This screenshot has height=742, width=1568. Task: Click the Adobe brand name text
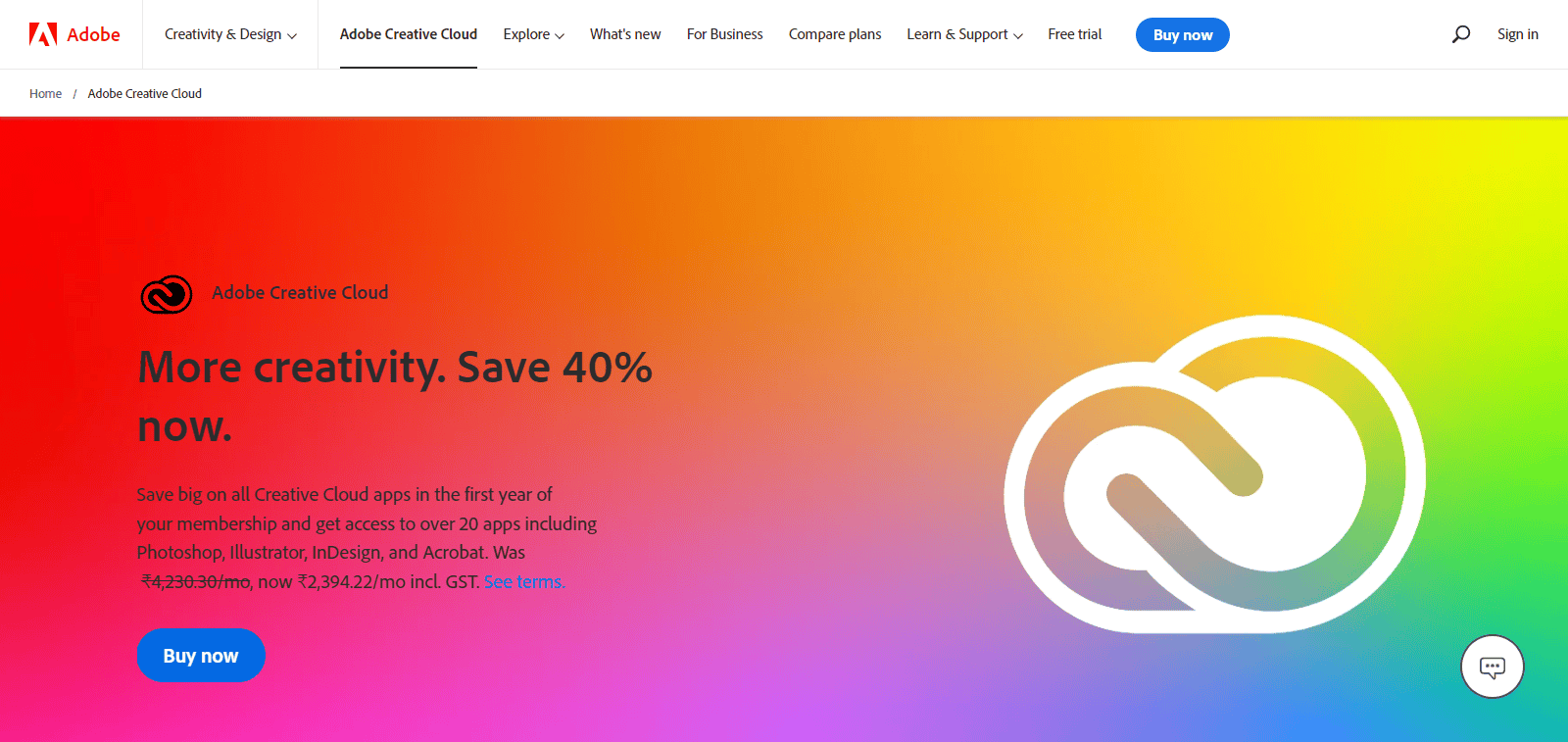pos(94,34)
